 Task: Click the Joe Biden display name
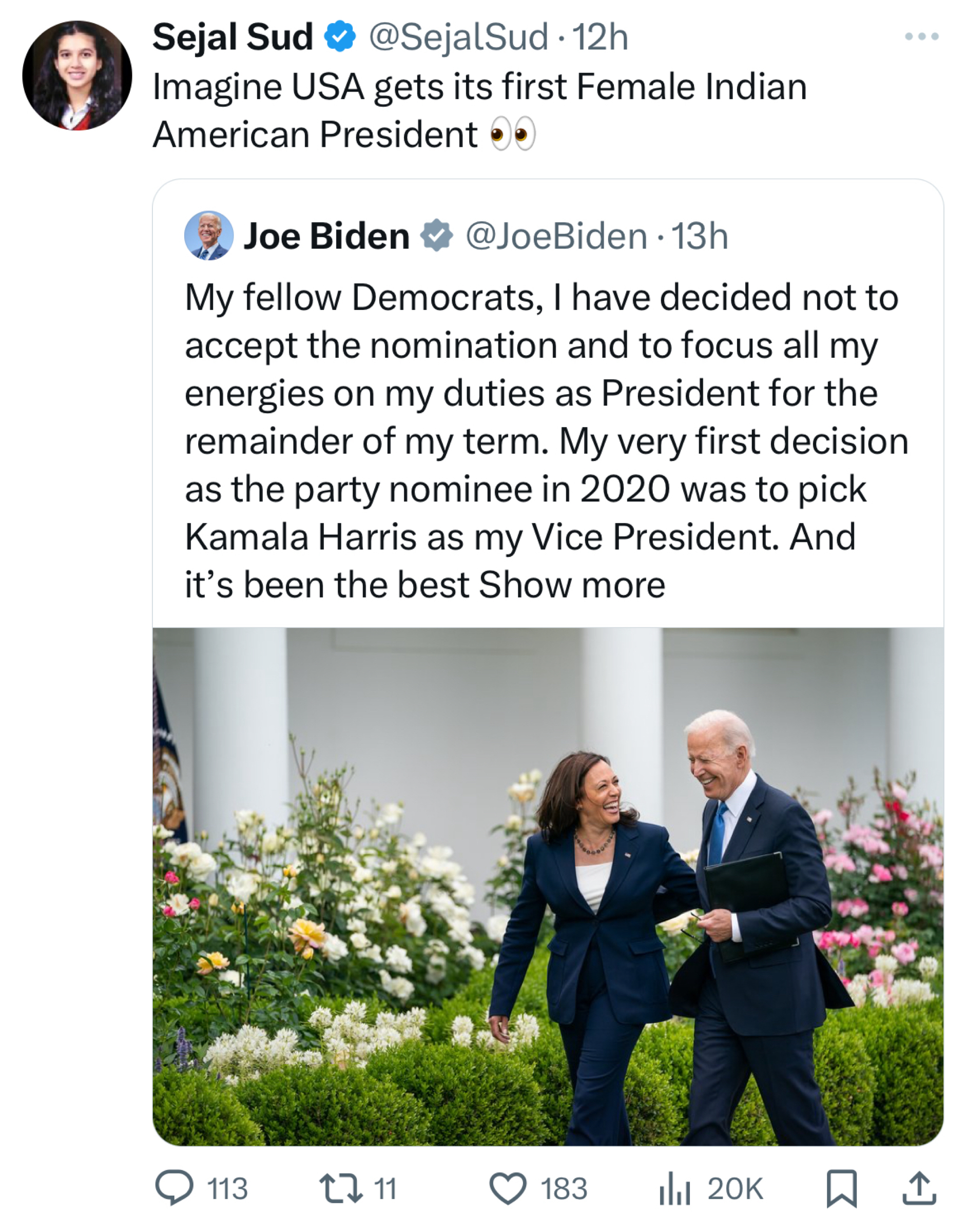326,236
